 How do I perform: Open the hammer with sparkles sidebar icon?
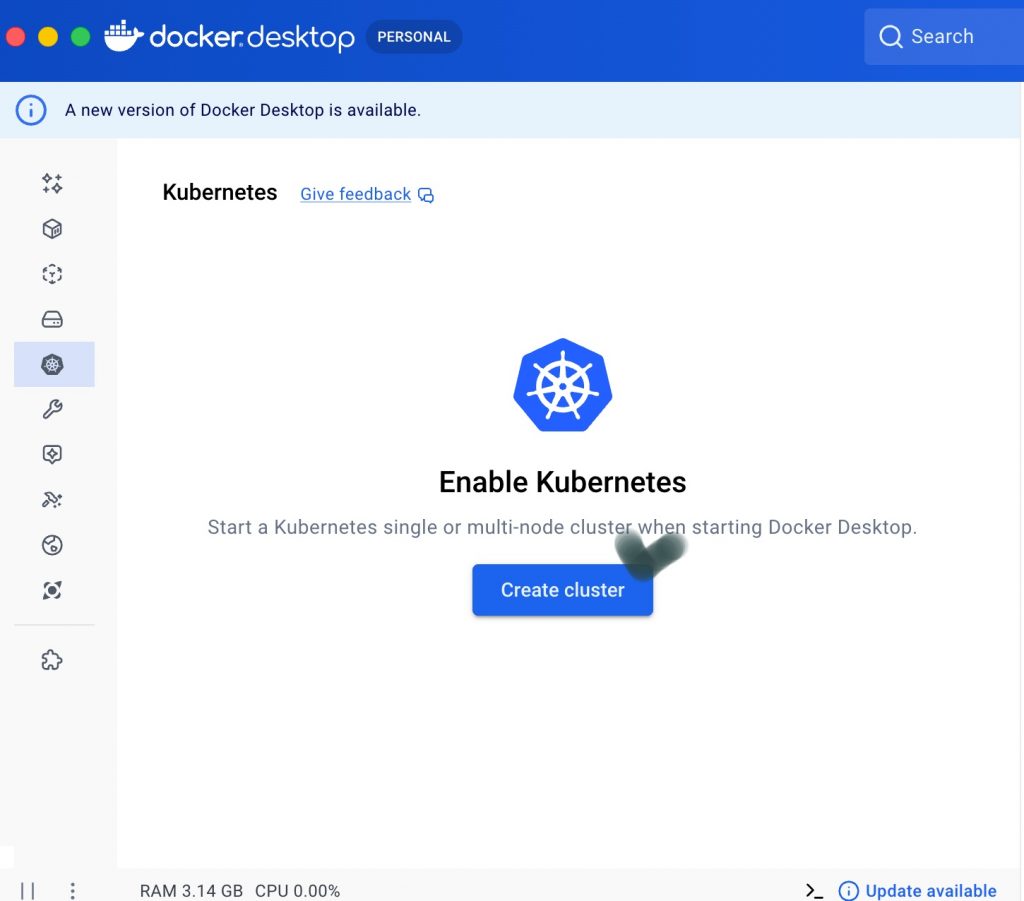click(52, 500)
